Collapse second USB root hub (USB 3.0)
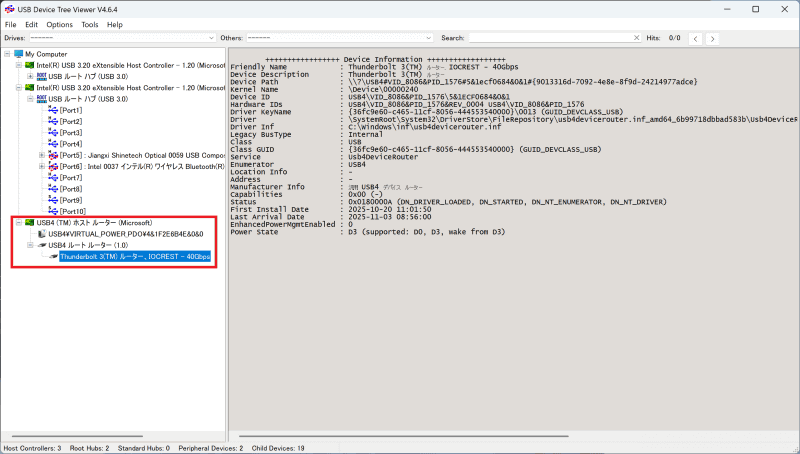Image resolution: width=800 pixels, height=454 pixels. click(30, 98)
